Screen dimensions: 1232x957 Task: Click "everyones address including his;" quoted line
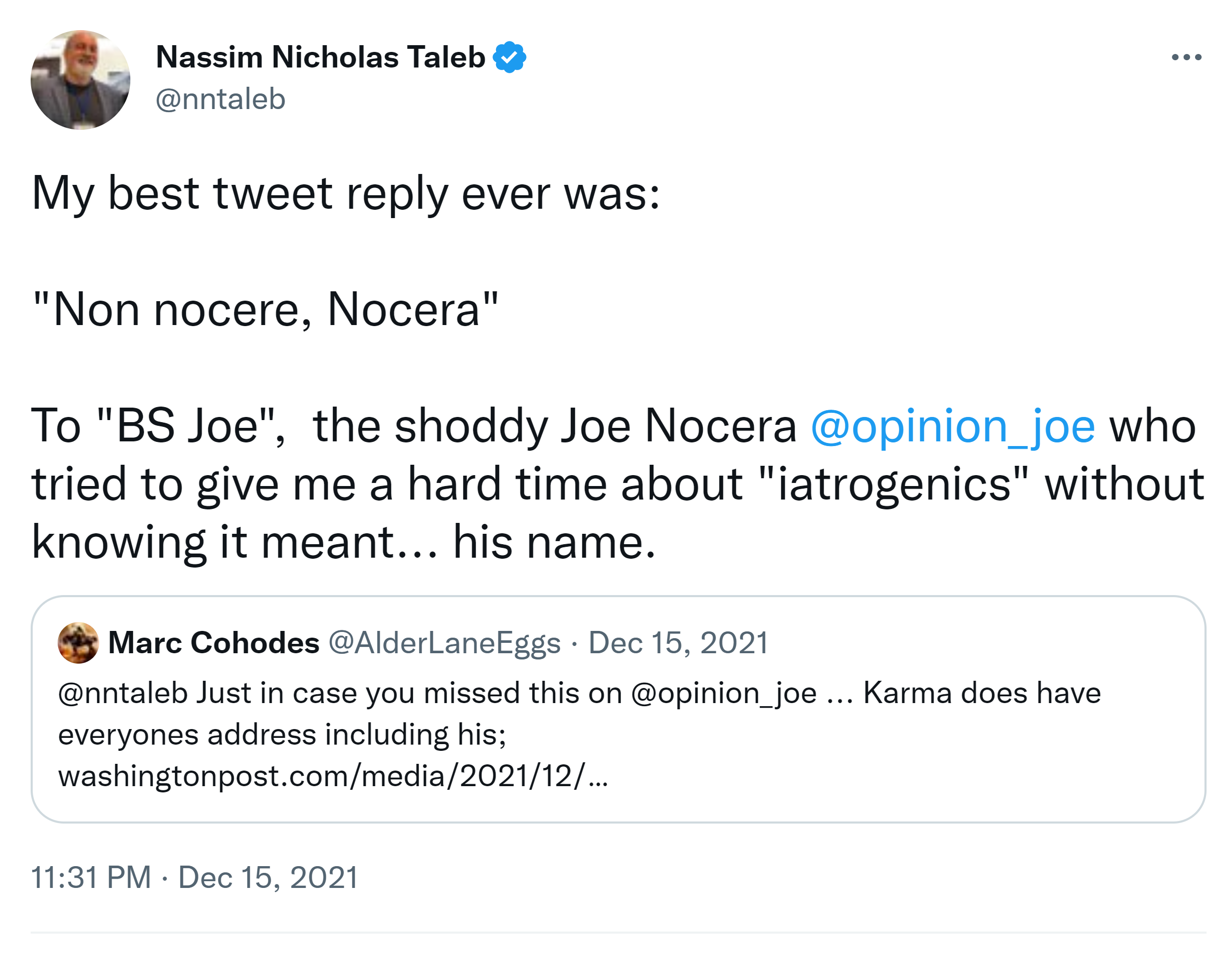(282, 735)
